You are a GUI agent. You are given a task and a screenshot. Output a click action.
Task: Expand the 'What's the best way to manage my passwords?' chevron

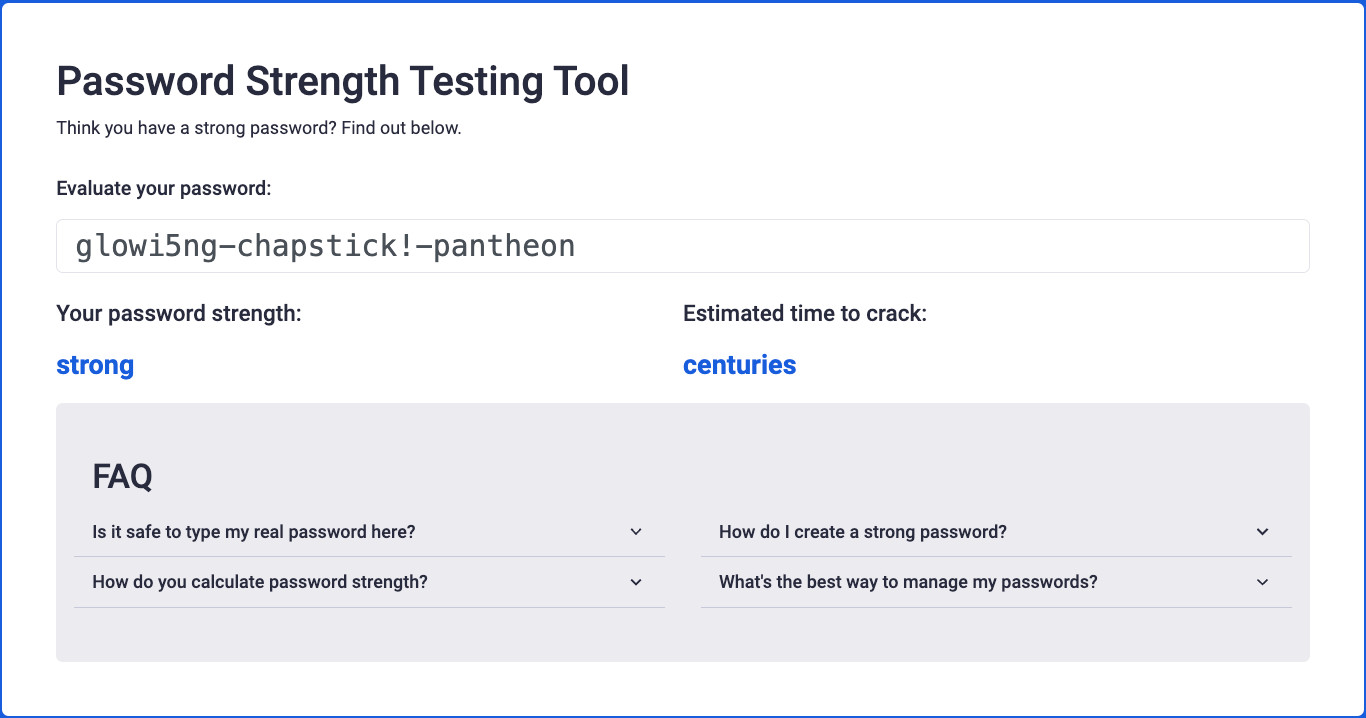[1262, 581]
